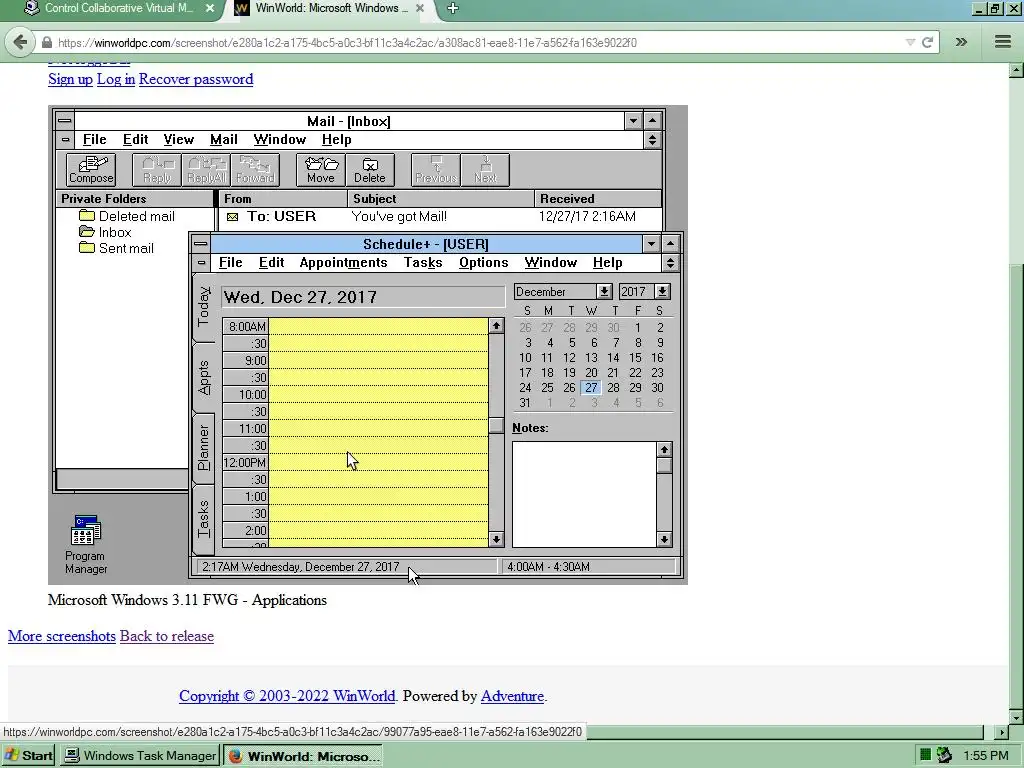The height and width of the screenshot is (768, 1024).
Task: Switch to Windows Task Manager taskbar button
Action: coord(140,756)
